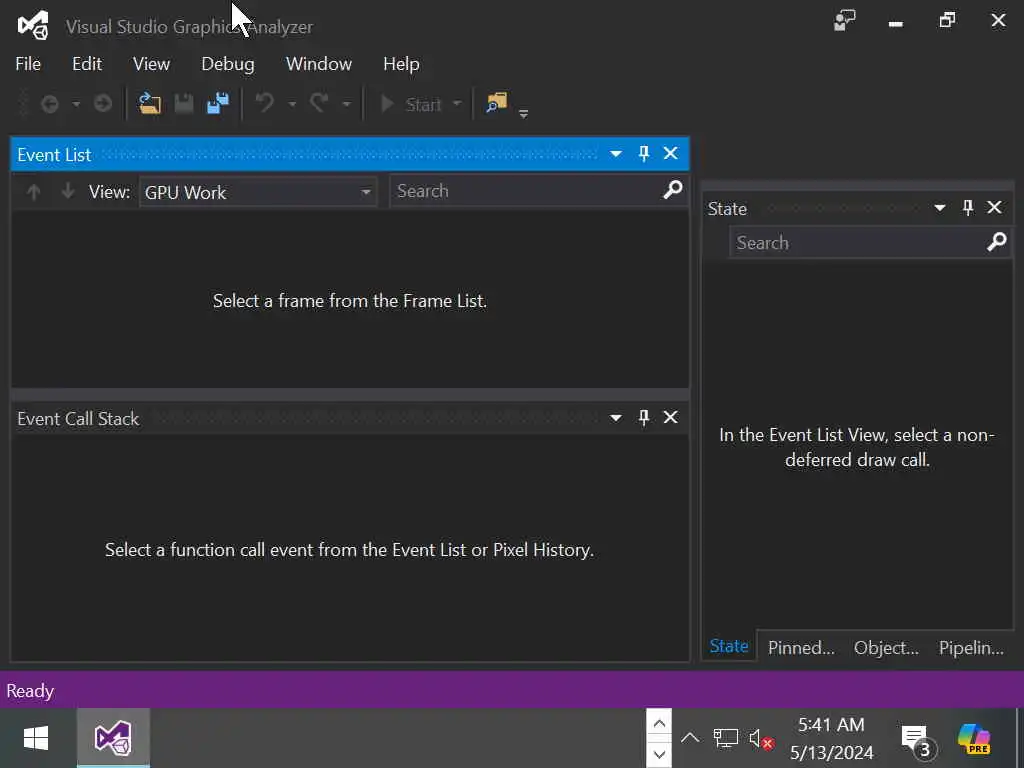Open the Debug menu
This screenshot has width=1024, height=768.
[228, 64]
